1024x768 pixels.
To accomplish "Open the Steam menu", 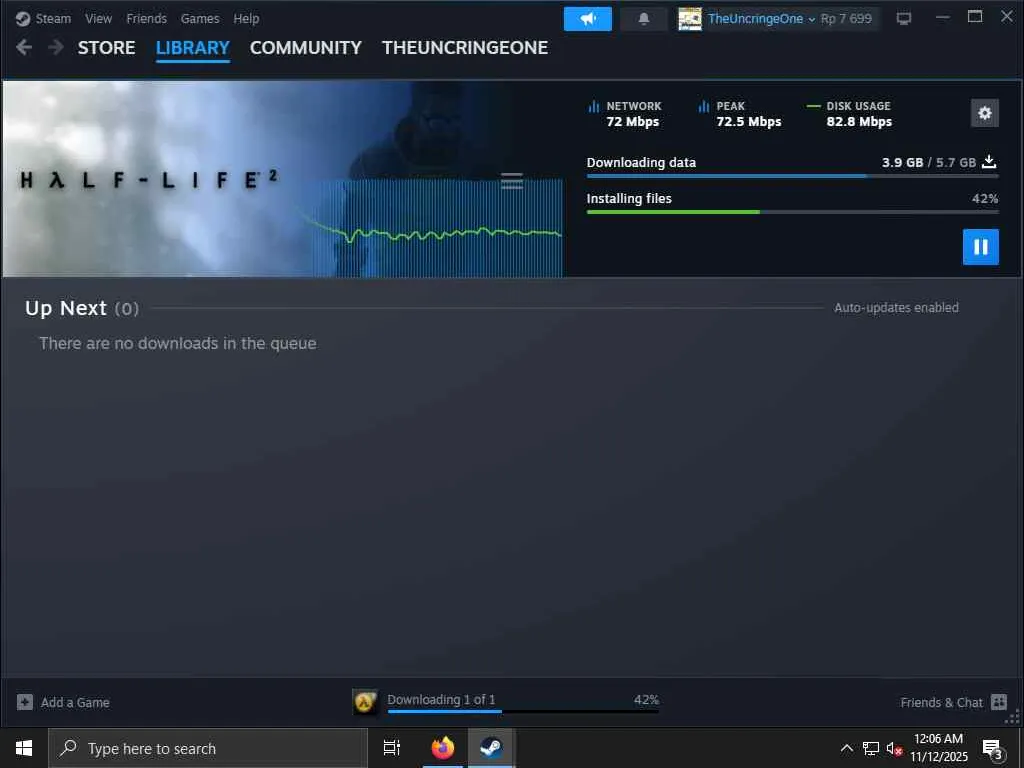I will pyautogui.click(x=54, y=18).
